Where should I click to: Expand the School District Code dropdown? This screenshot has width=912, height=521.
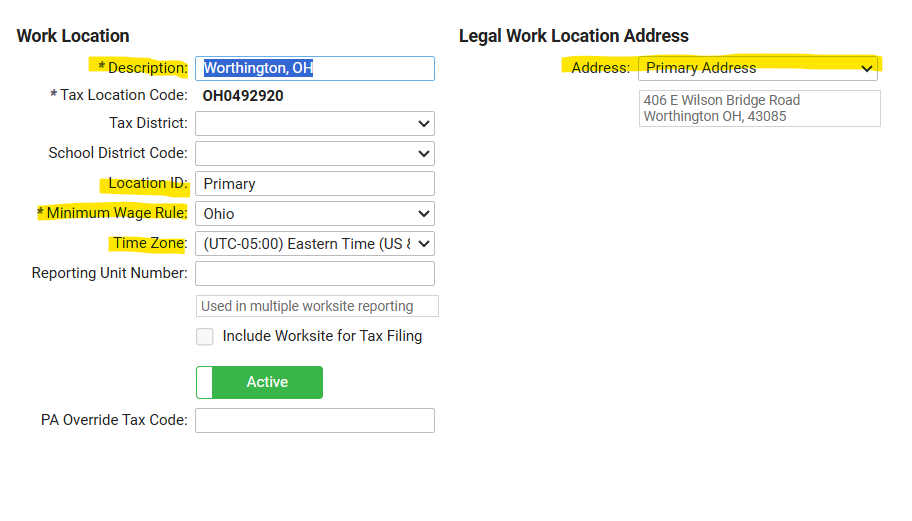pos(314,153)
